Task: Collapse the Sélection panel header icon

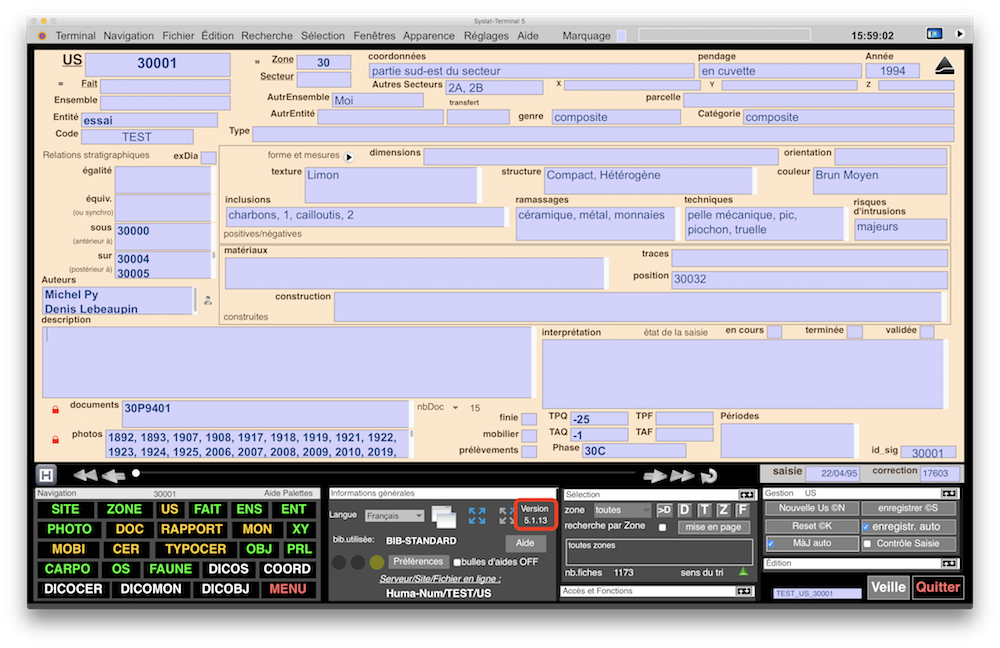Action: tap(746, 495)
